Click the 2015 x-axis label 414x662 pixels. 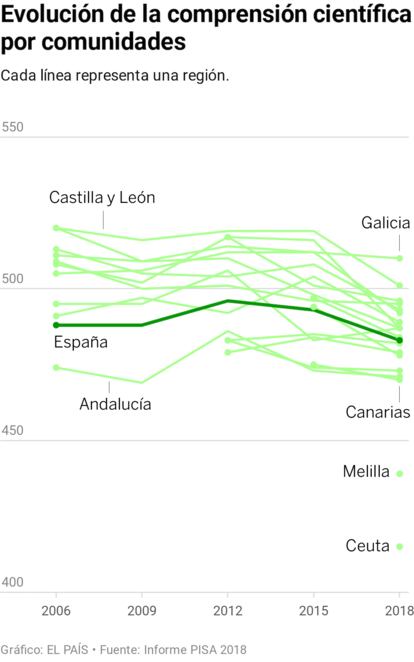click(x=313, y=610)
